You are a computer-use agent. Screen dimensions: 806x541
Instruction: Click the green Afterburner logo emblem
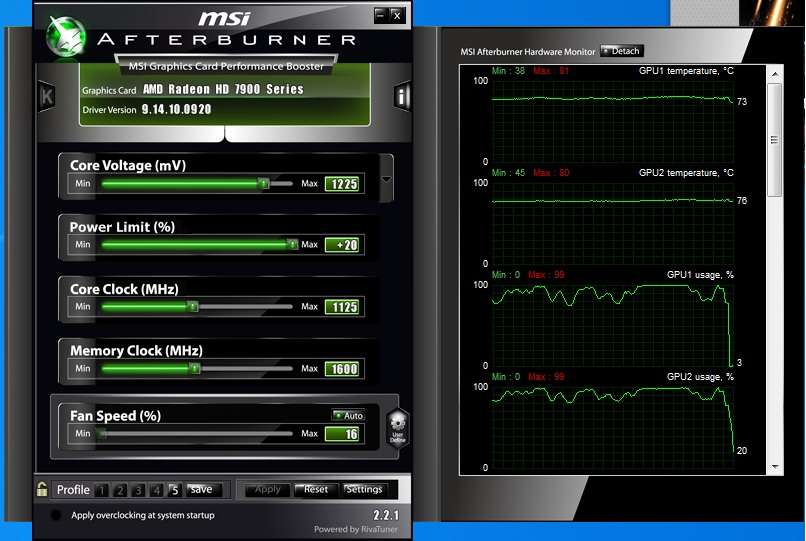68,37
